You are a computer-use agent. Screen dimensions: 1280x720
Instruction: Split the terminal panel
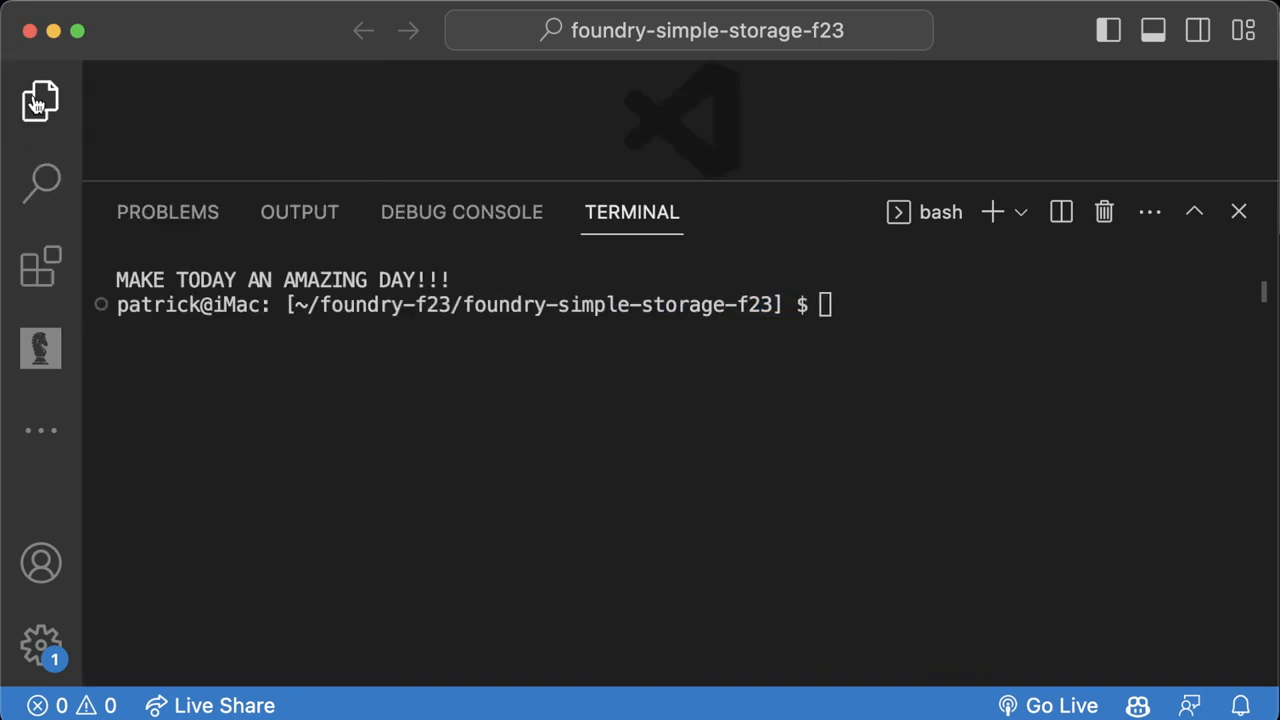point(1061,212)
